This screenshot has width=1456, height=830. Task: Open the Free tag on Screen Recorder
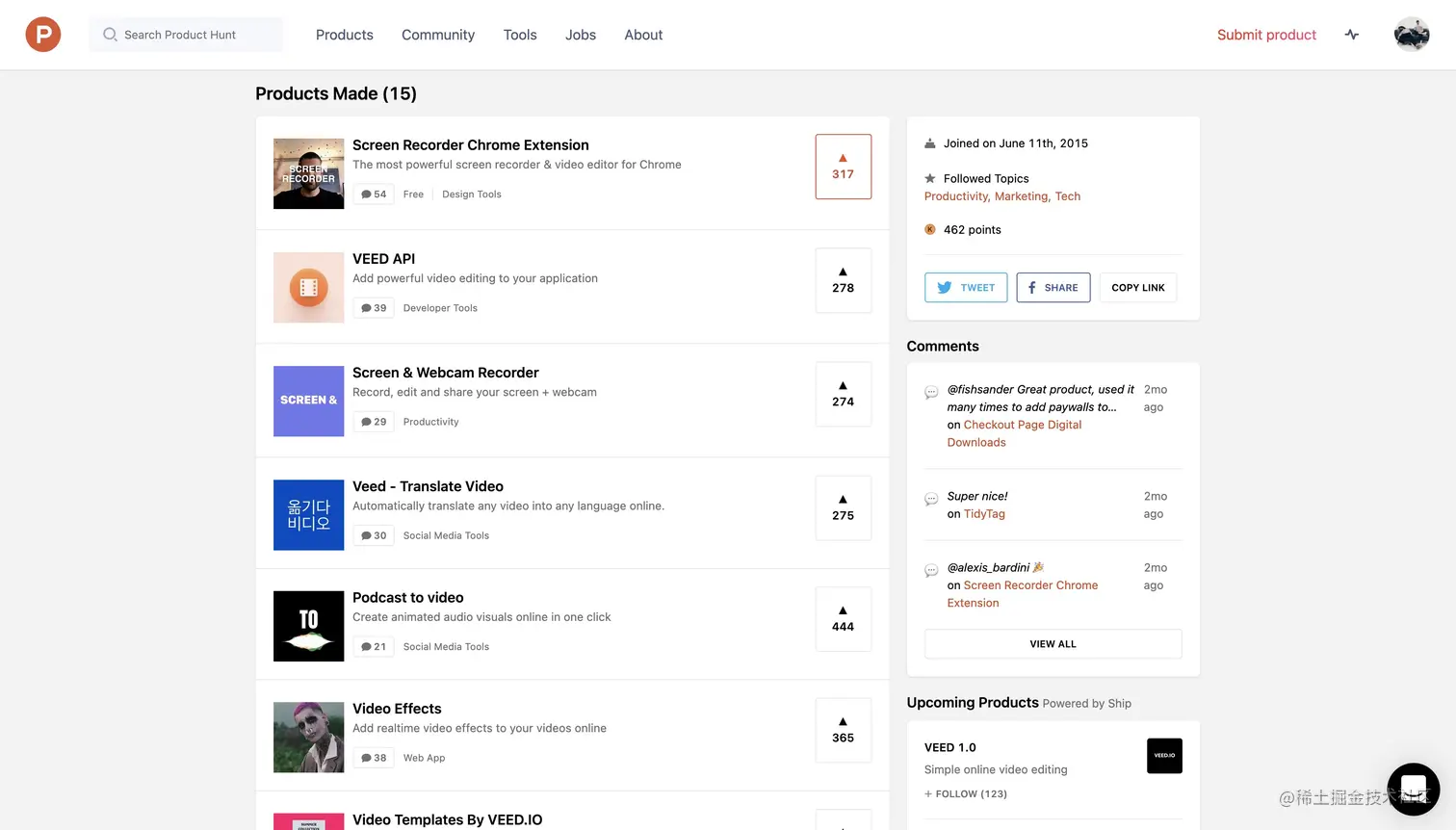coord(413,195)
